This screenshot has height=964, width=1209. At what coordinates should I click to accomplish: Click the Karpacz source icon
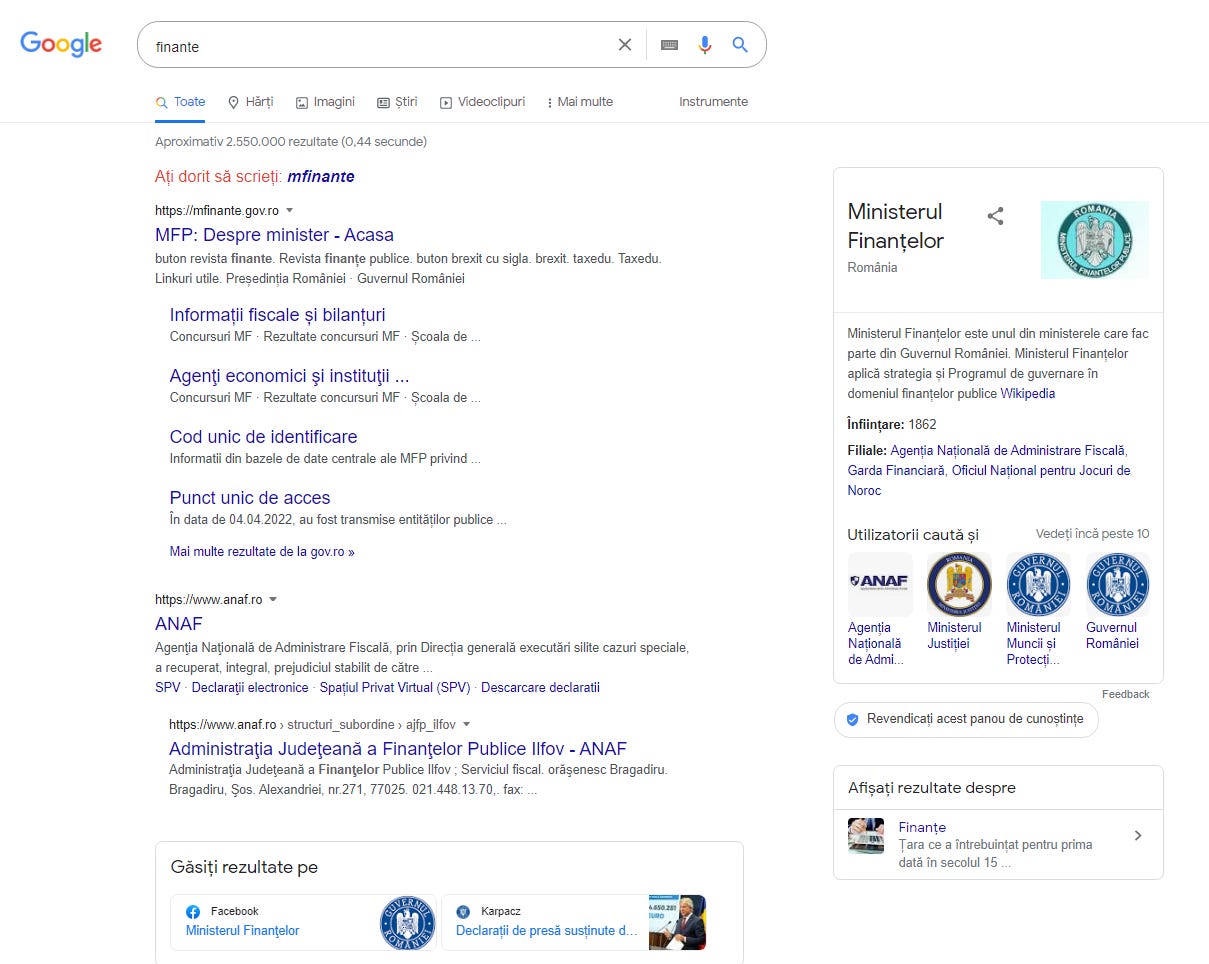coord(463,912)
